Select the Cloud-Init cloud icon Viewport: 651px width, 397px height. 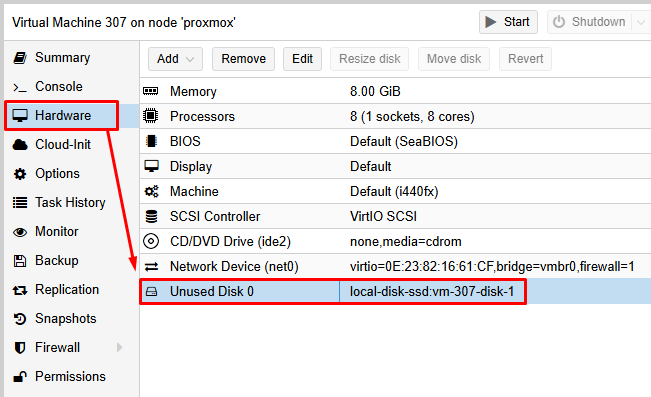click(20, 145)
